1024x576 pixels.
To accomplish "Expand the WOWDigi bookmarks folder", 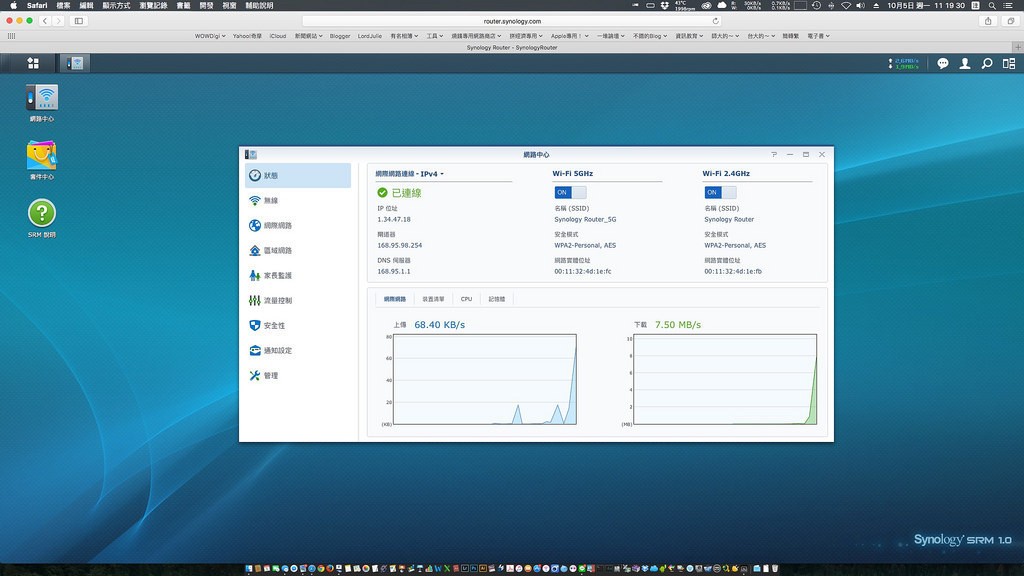I will [210, 36].
